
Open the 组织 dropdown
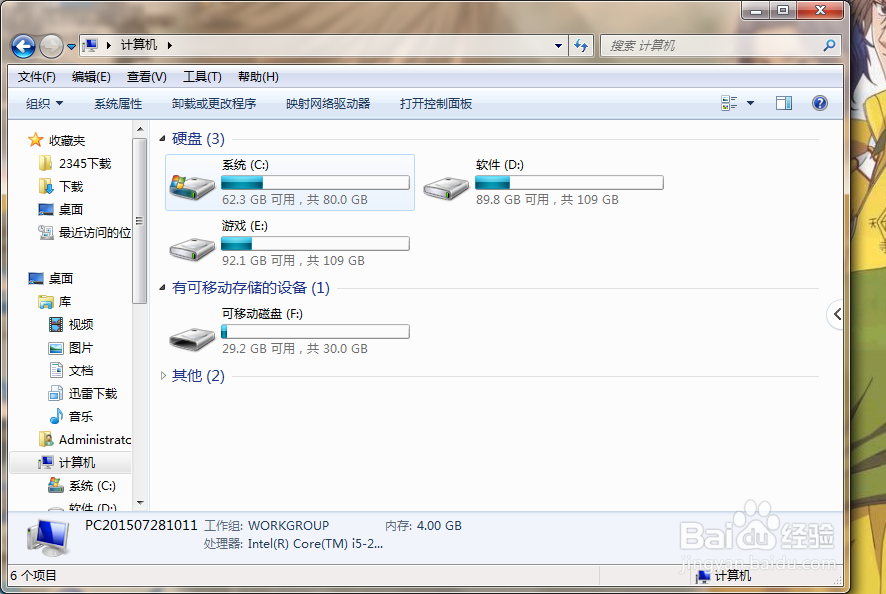[x=44, y=103]
